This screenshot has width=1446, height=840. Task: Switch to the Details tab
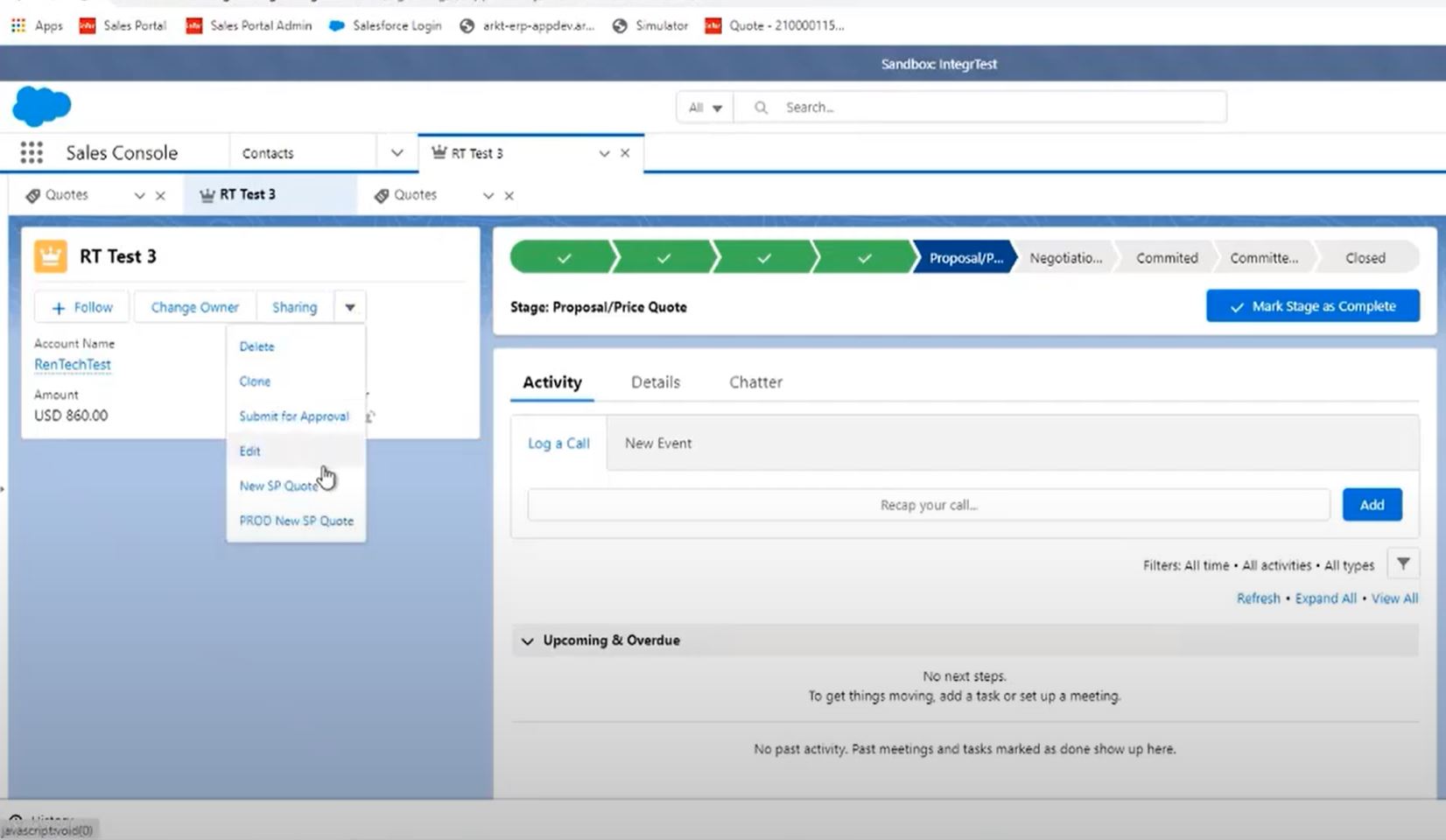656,382
